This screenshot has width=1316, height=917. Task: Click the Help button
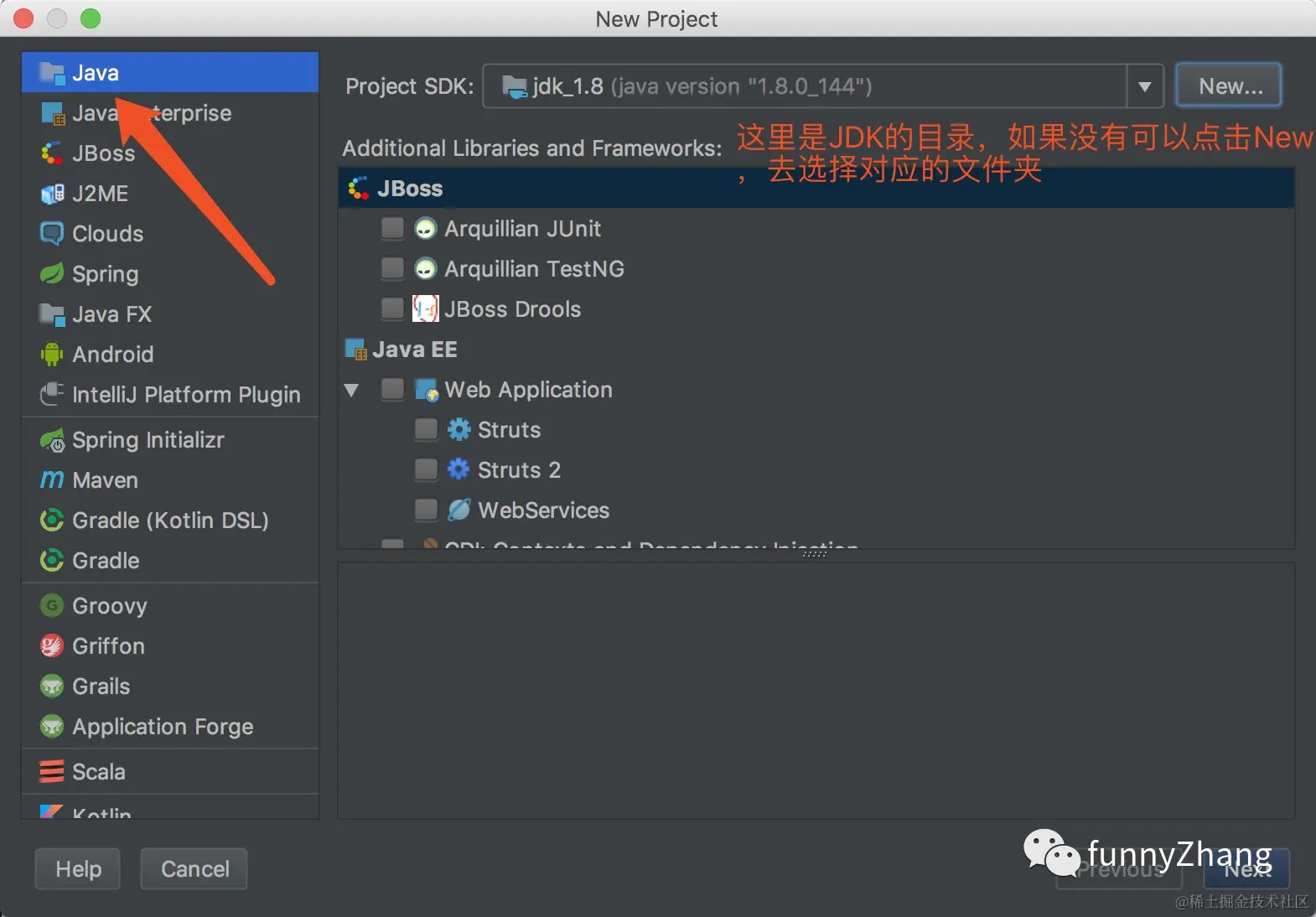[78, 869]
